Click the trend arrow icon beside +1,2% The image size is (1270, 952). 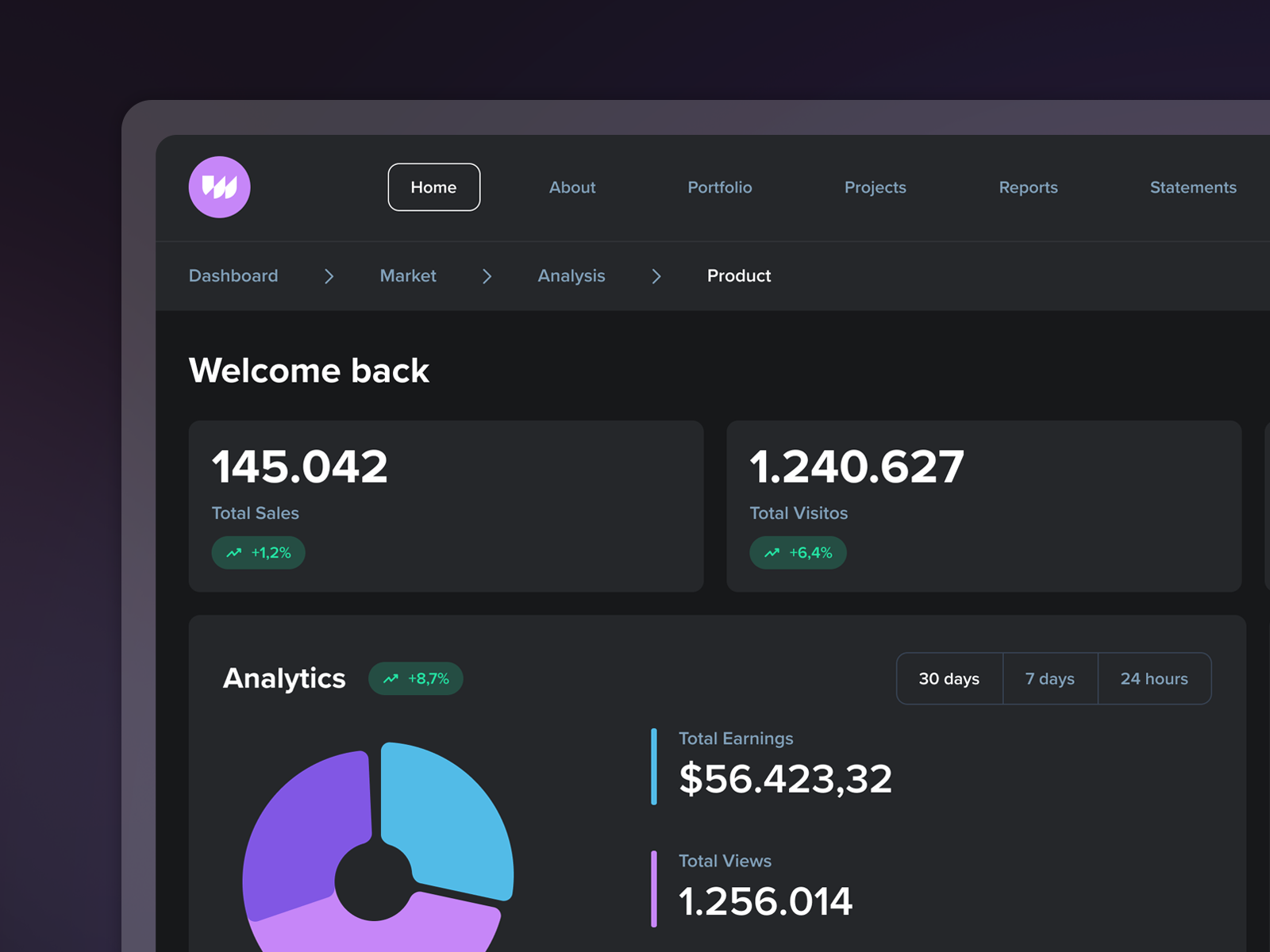click(x=234, y=553)
